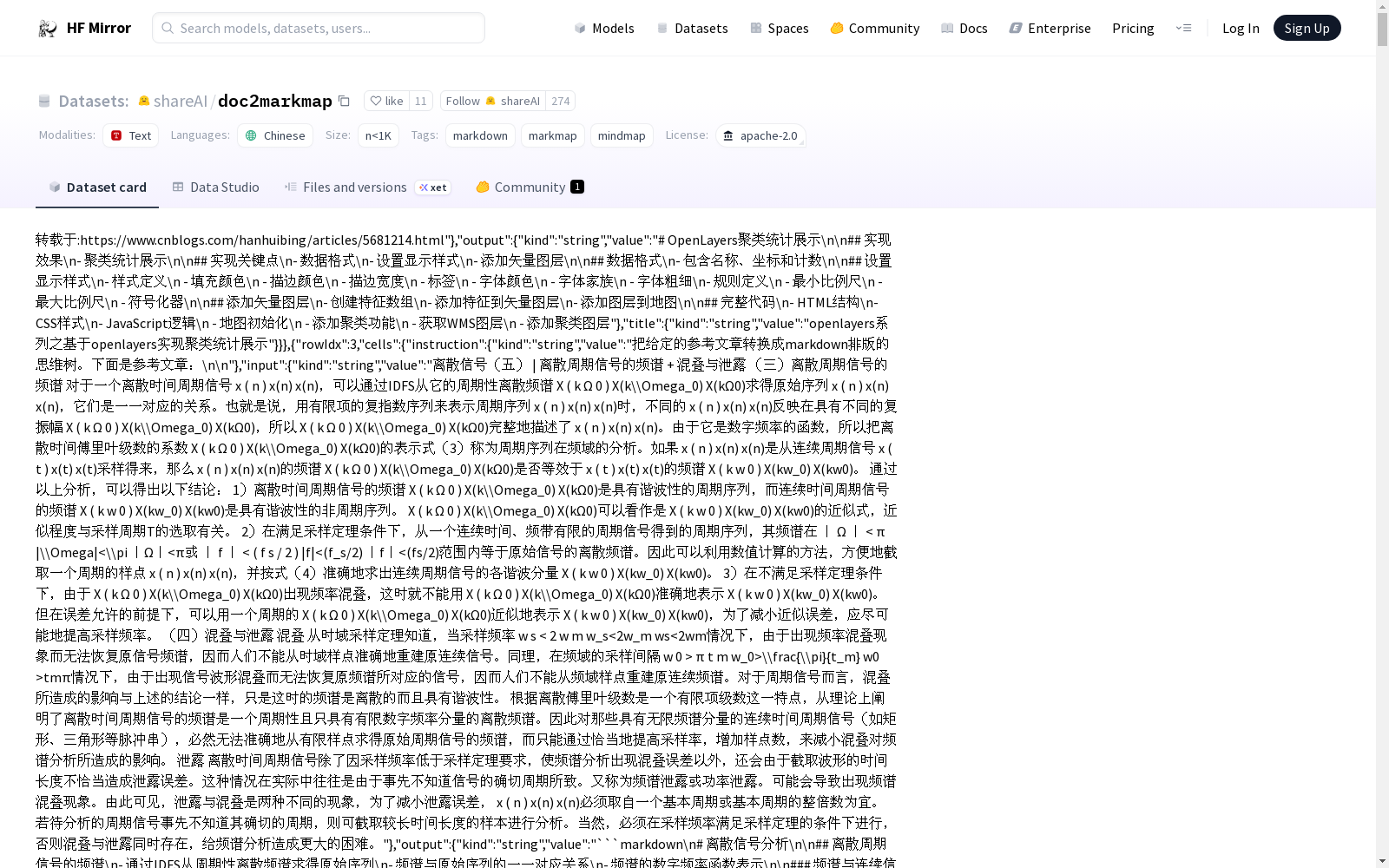Focus the search models and datasets field
This screenshot has height=868, width=1389.
point(319,28)
